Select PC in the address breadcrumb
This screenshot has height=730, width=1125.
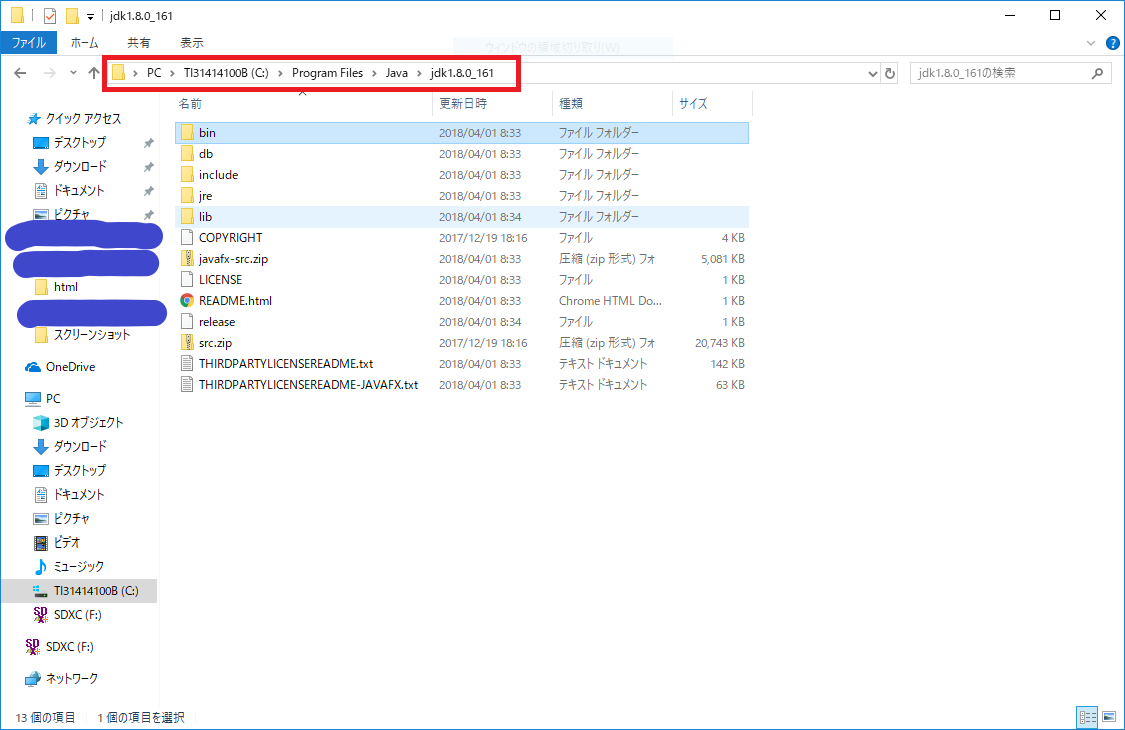coord(154,73)
